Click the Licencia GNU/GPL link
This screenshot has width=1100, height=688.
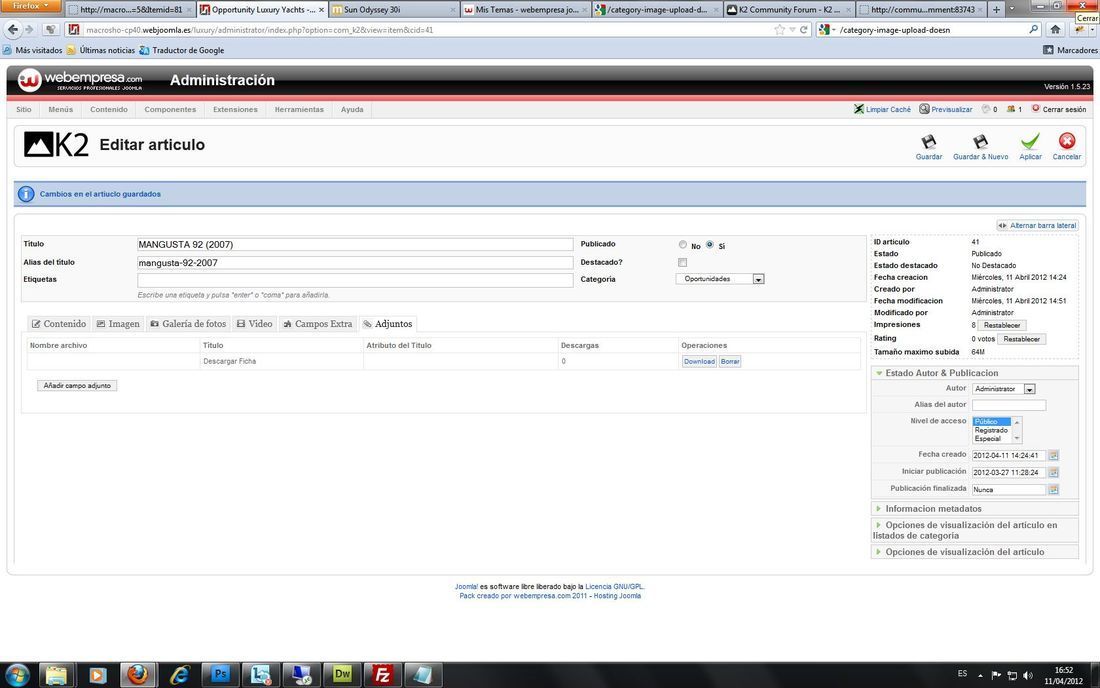pos(614,586)
